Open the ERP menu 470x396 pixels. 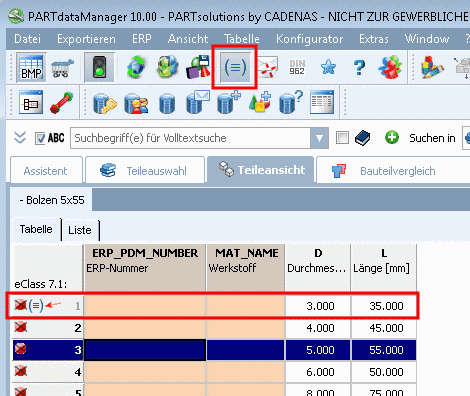click(x=142, y=39)
